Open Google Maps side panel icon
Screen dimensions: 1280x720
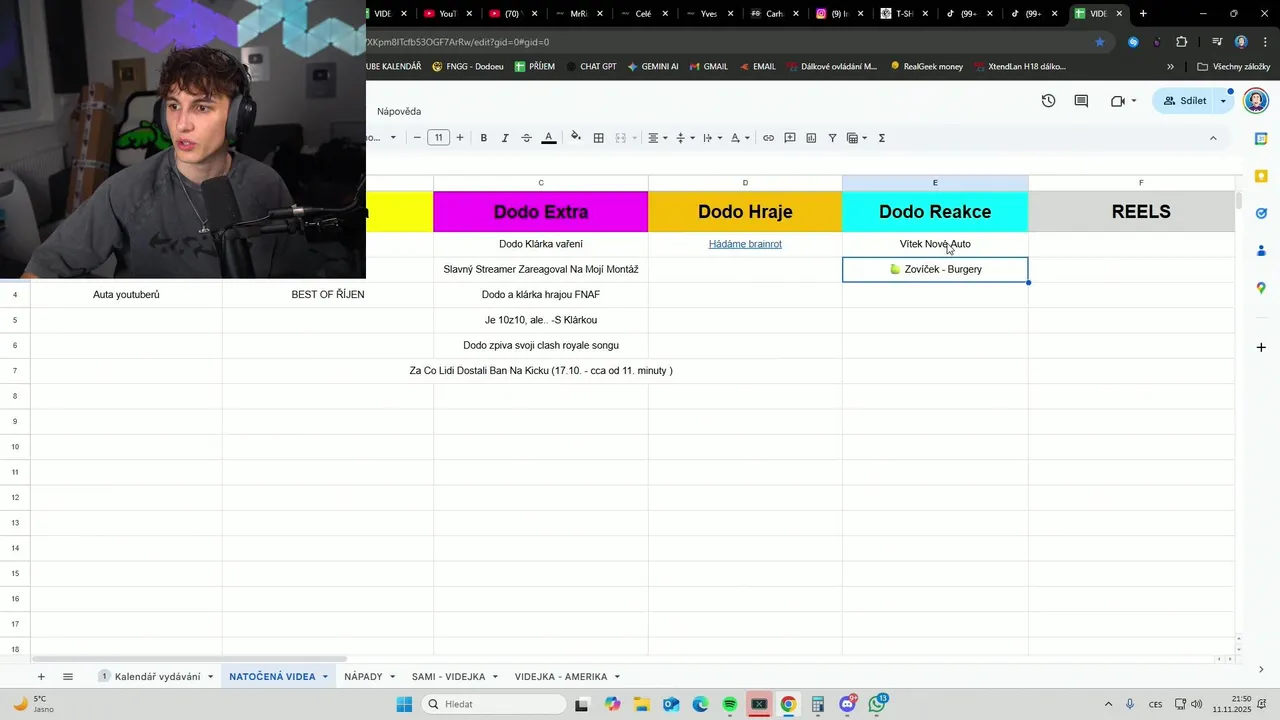(x=1261, y=288)
